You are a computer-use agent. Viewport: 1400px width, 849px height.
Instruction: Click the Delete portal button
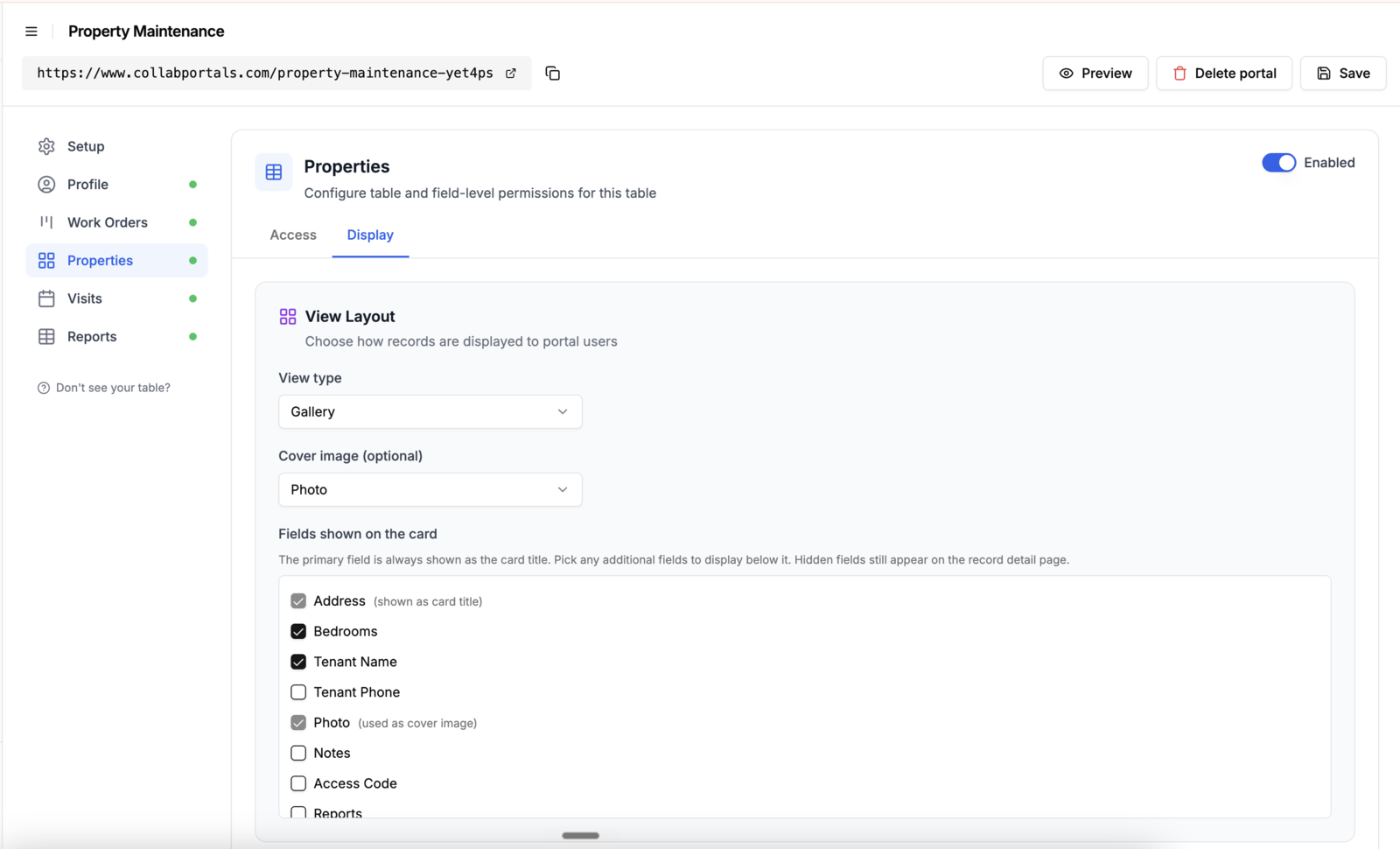pos(1224,74)
